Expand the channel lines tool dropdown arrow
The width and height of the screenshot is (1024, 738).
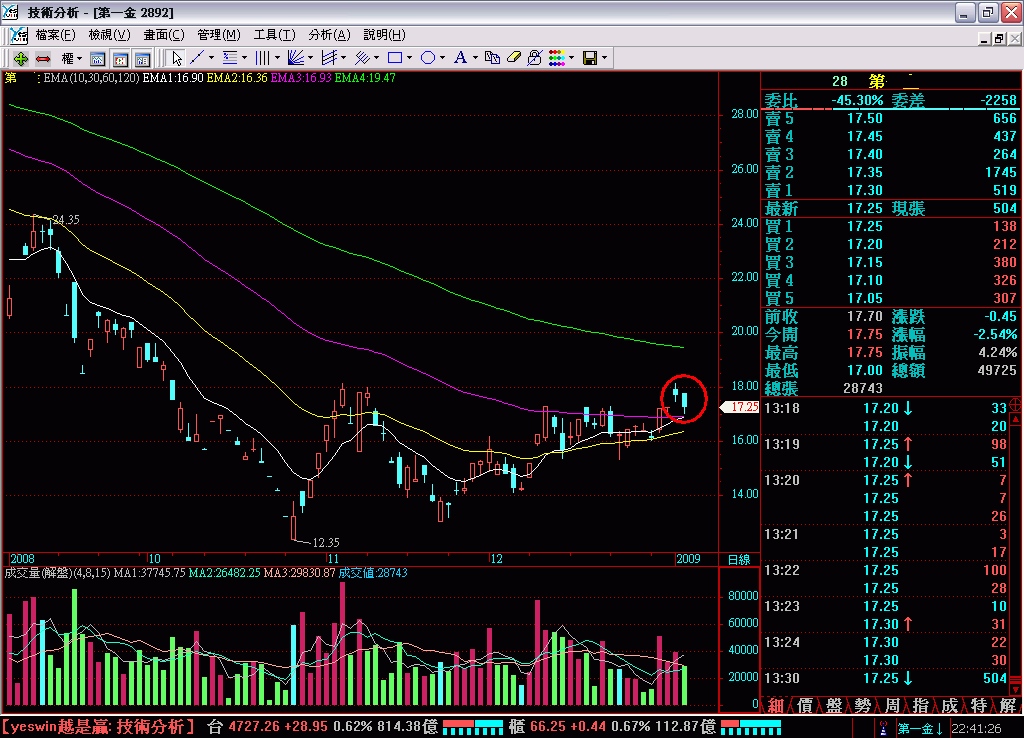tap(344, 58)
